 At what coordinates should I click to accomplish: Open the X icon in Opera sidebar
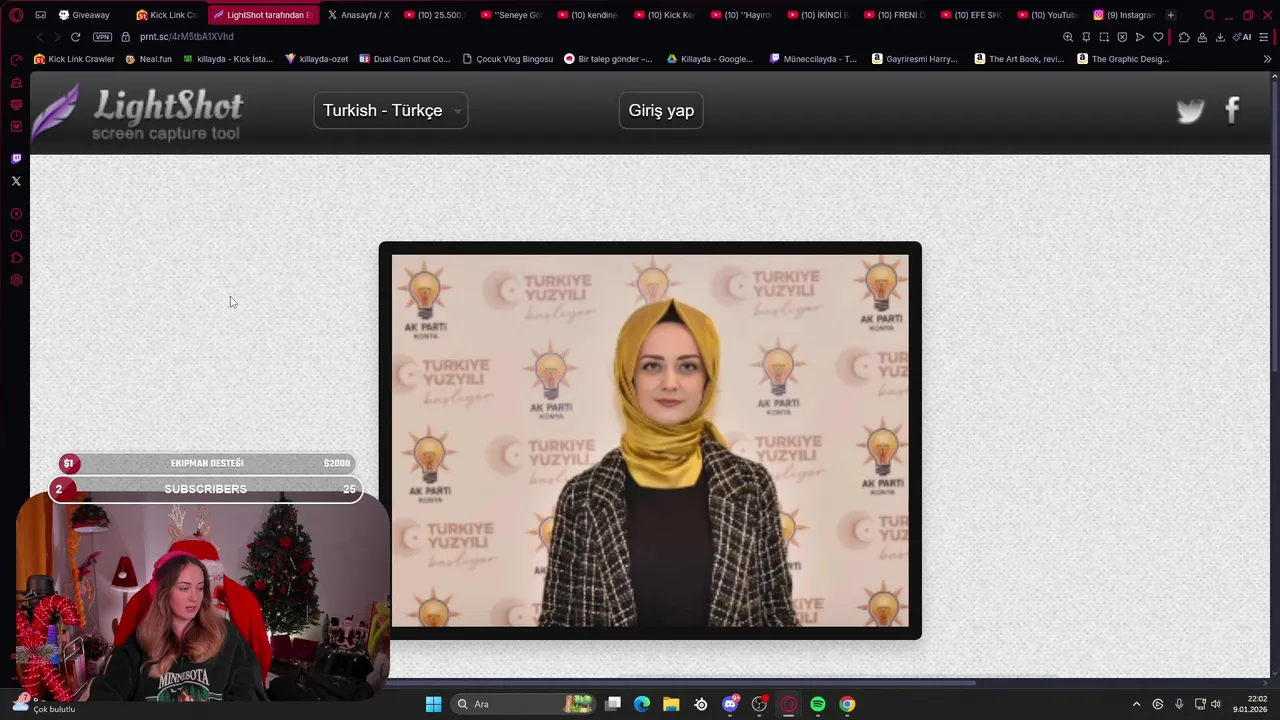pos(16,181)
